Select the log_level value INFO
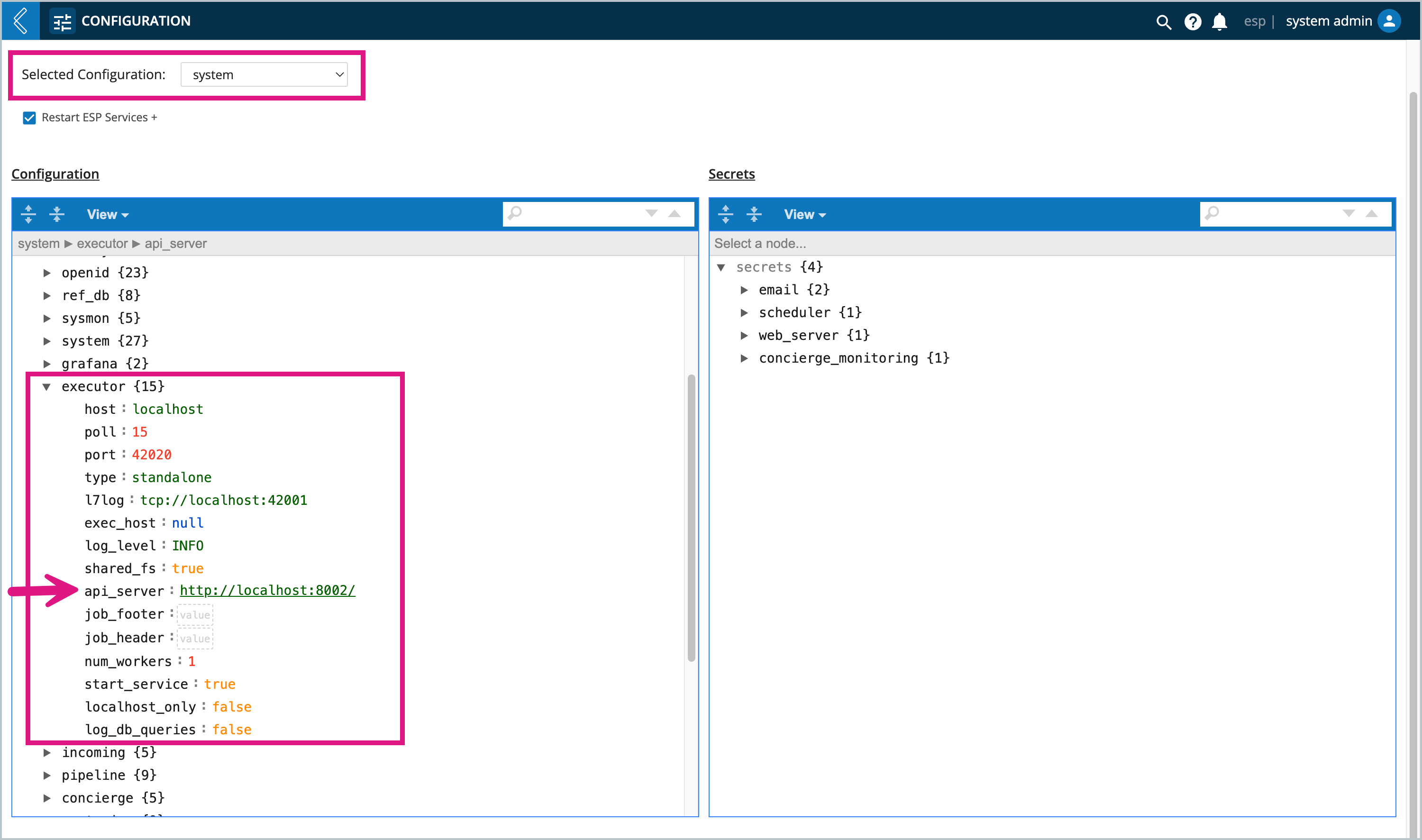The height and width of the screenshot is (840, 1422). click(187, 546)
